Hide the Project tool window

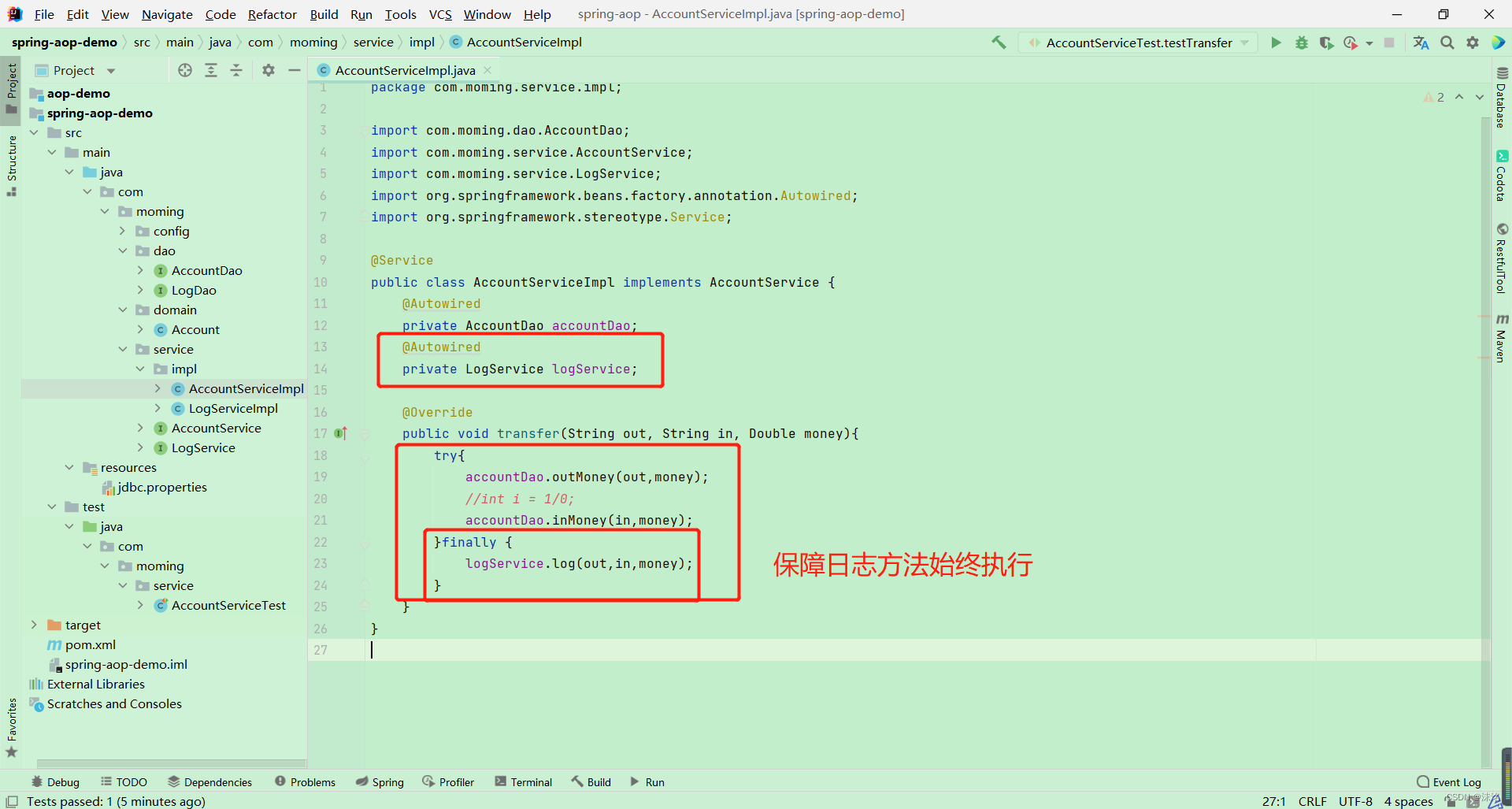[295, 70]
